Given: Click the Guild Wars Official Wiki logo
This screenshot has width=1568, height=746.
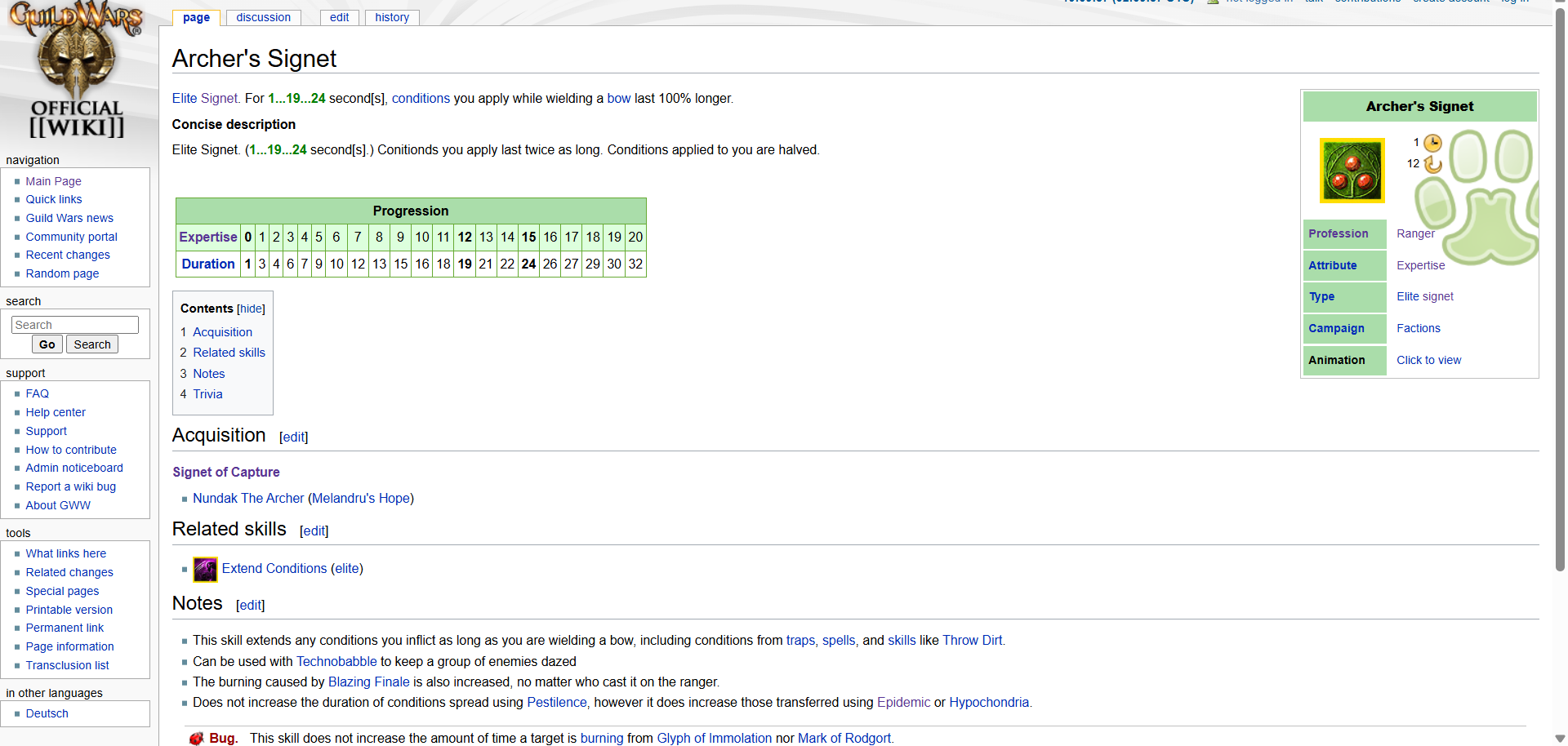Looking at the screenshot, I should pos(76,71).
